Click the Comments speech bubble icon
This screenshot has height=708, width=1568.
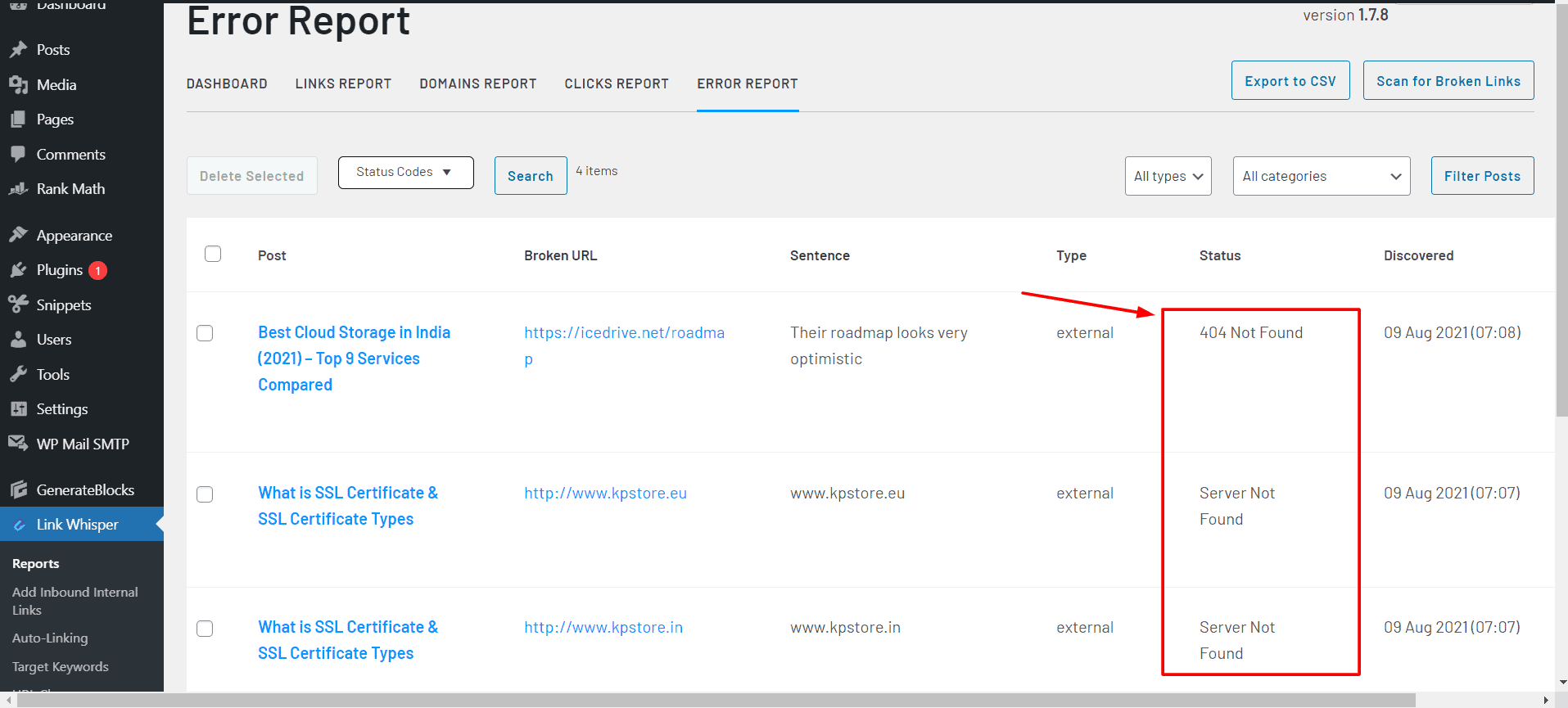[18, 154]
